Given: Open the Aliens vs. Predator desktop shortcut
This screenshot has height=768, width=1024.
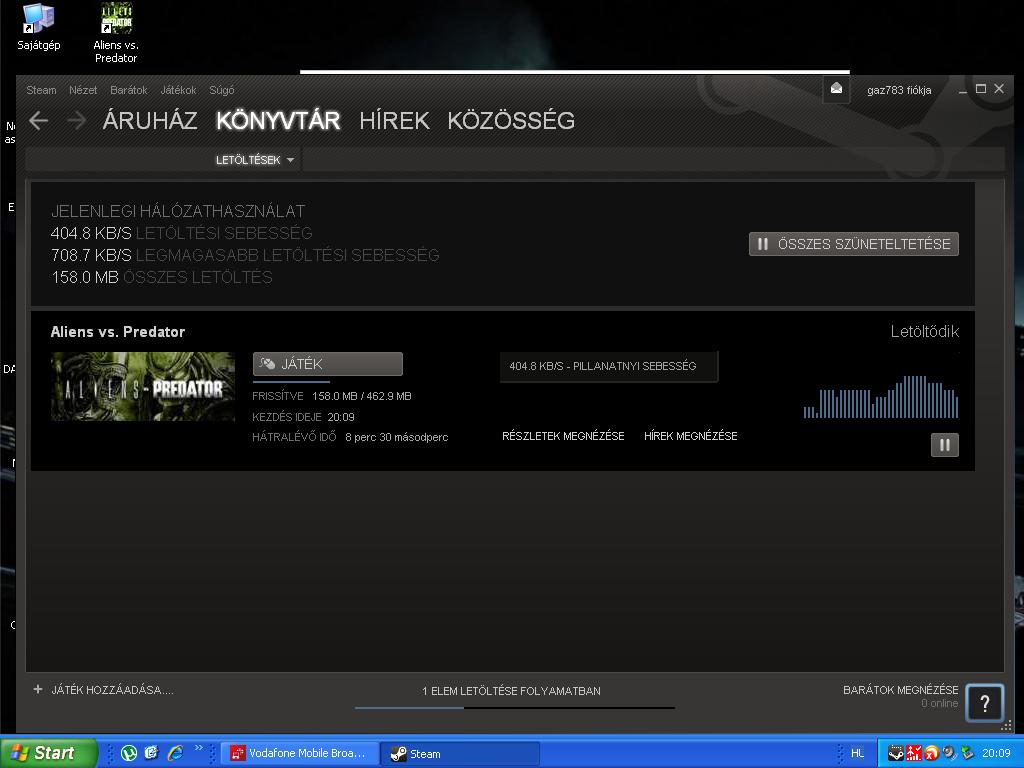Looking at the screenshot, I should point(116,33).
